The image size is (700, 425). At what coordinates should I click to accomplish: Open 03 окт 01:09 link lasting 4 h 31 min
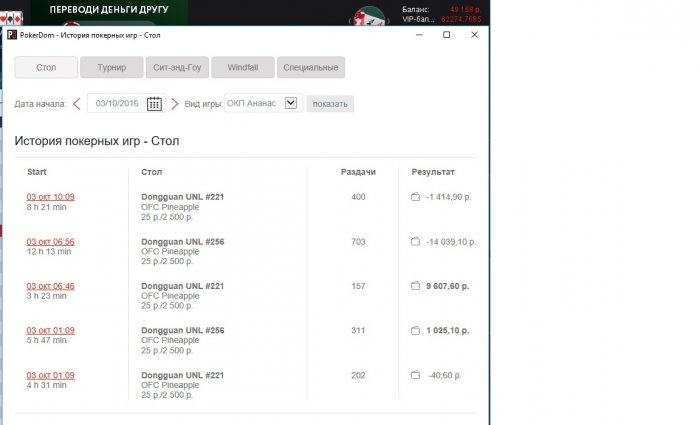tap(50, 375)
